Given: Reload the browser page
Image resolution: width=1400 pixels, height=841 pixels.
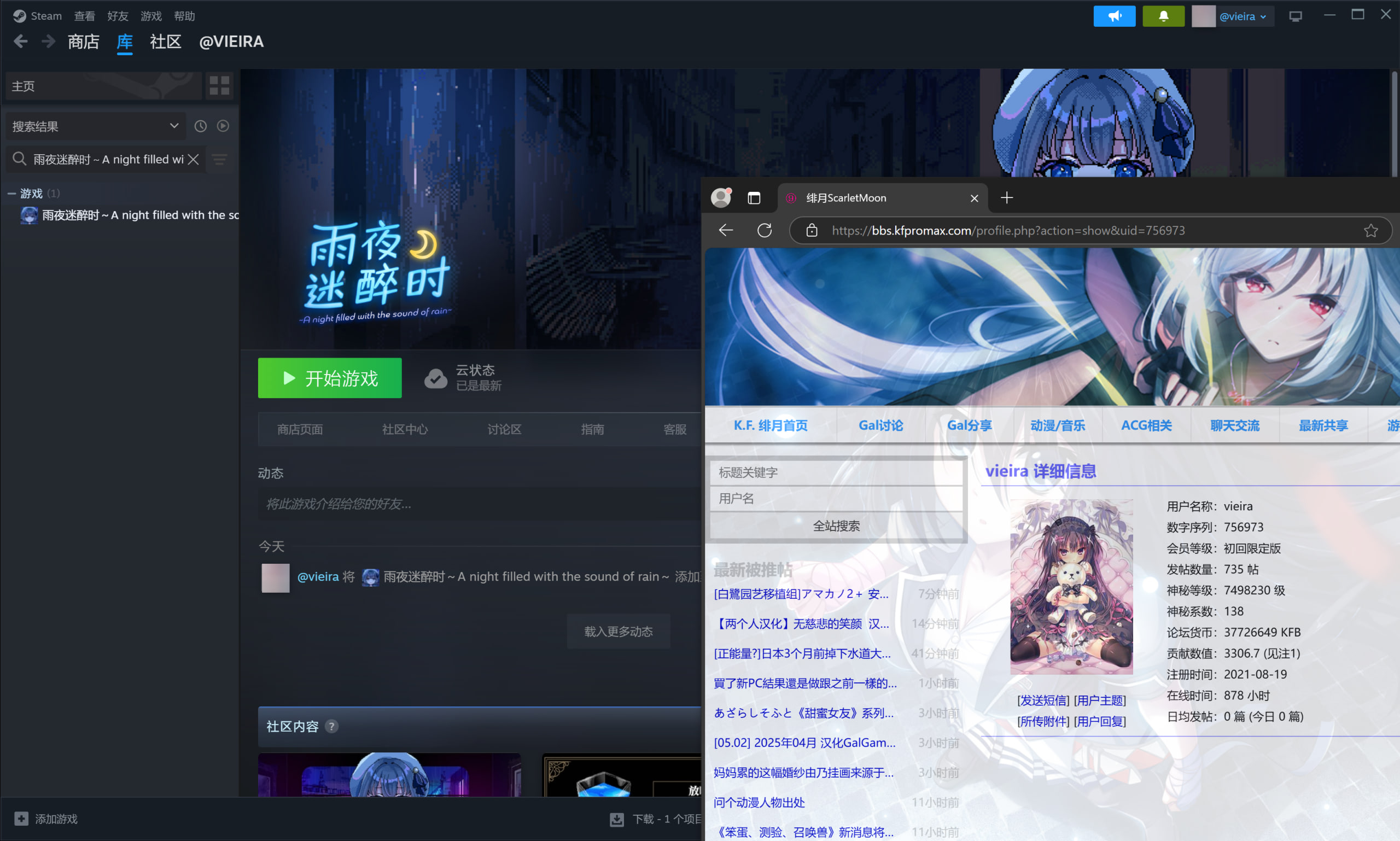Looking at the screenshot, I should click(765, 230).
